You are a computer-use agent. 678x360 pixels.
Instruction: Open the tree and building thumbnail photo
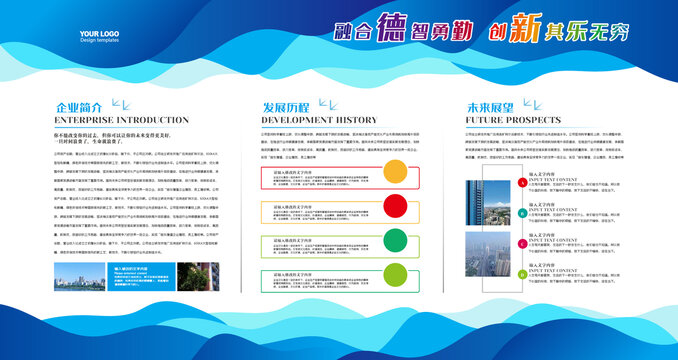(198, 277)
